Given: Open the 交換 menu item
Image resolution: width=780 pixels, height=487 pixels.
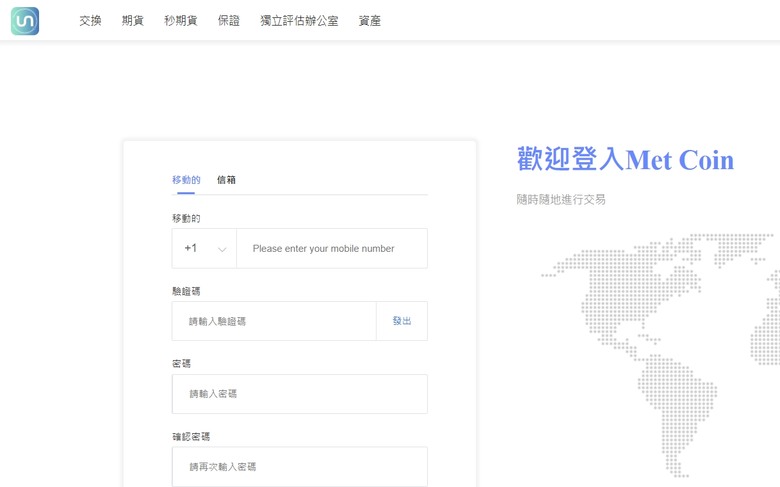Looking at the screenshot, I should (91, 21).
